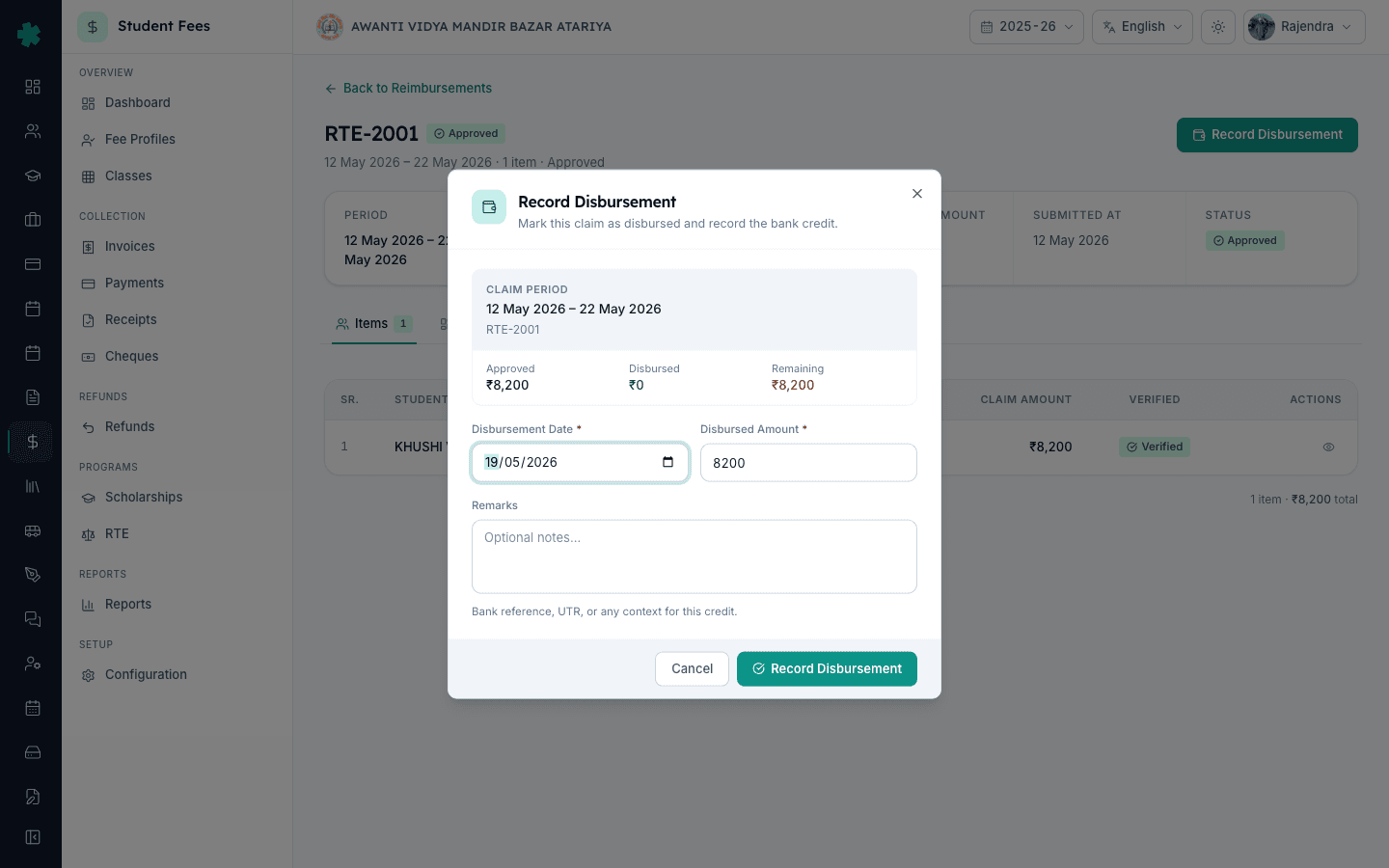Viewport: 1389px width, 868px height.
Task: Collapse the sidebar with the panel icon
Action: click(33, 837)
